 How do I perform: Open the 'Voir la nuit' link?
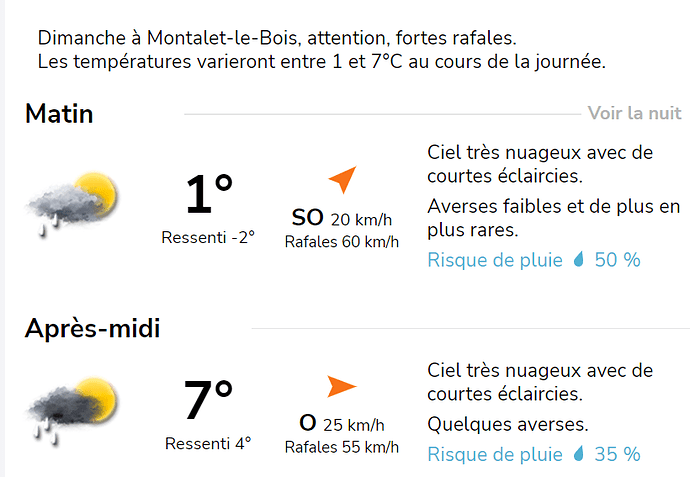[635, 113]
